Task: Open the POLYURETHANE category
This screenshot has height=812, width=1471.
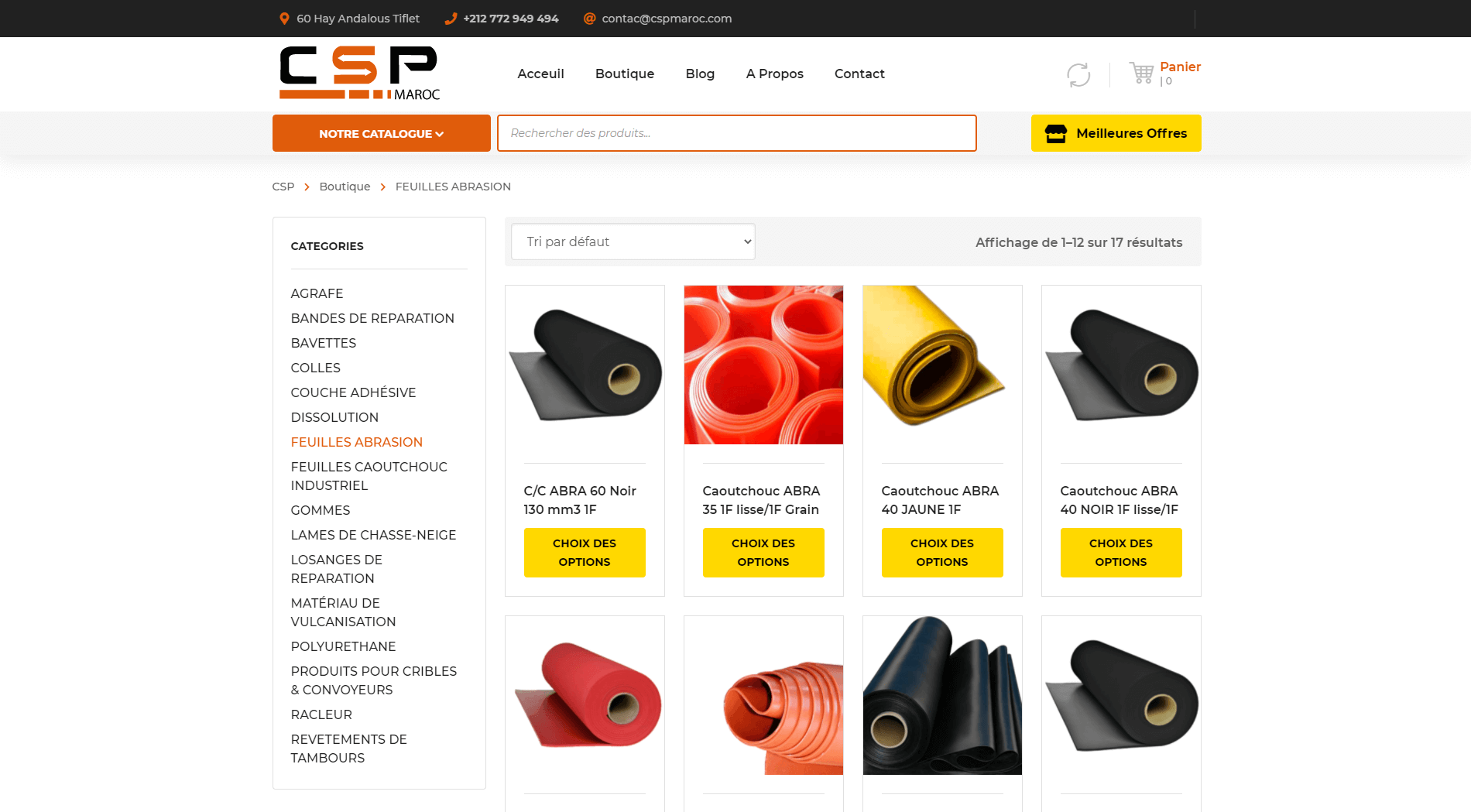Action: (343, 646)
